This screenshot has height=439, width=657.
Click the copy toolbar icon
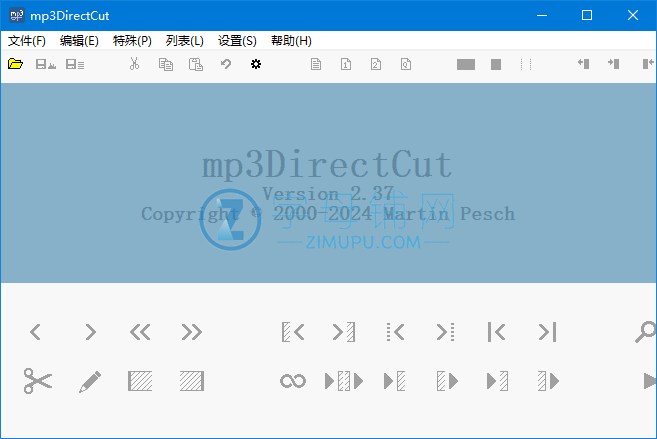(166, 65)
